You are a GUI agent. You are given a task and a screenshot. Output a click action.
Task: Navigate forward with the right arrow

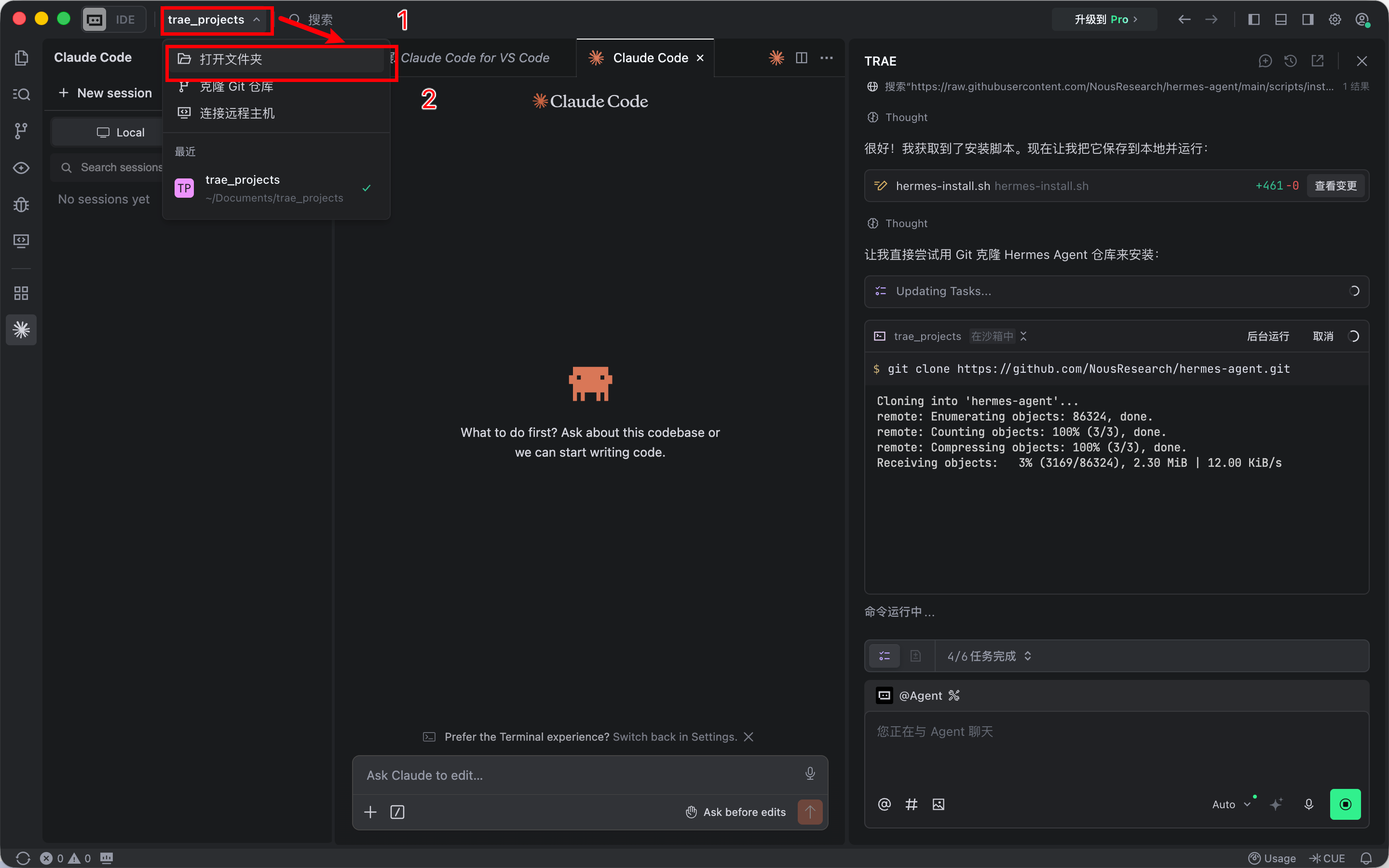pos(1211,19)
